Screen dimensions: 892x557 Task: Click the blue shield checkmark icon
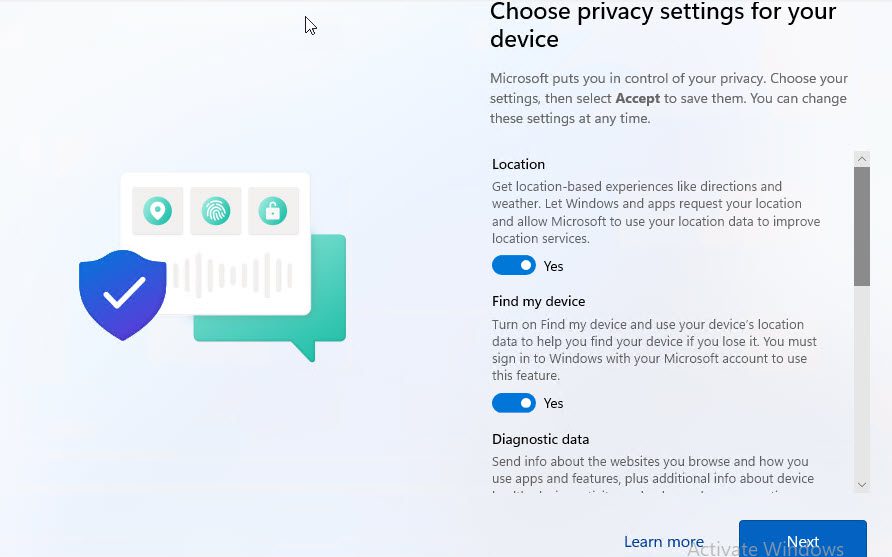pos(123,294)
